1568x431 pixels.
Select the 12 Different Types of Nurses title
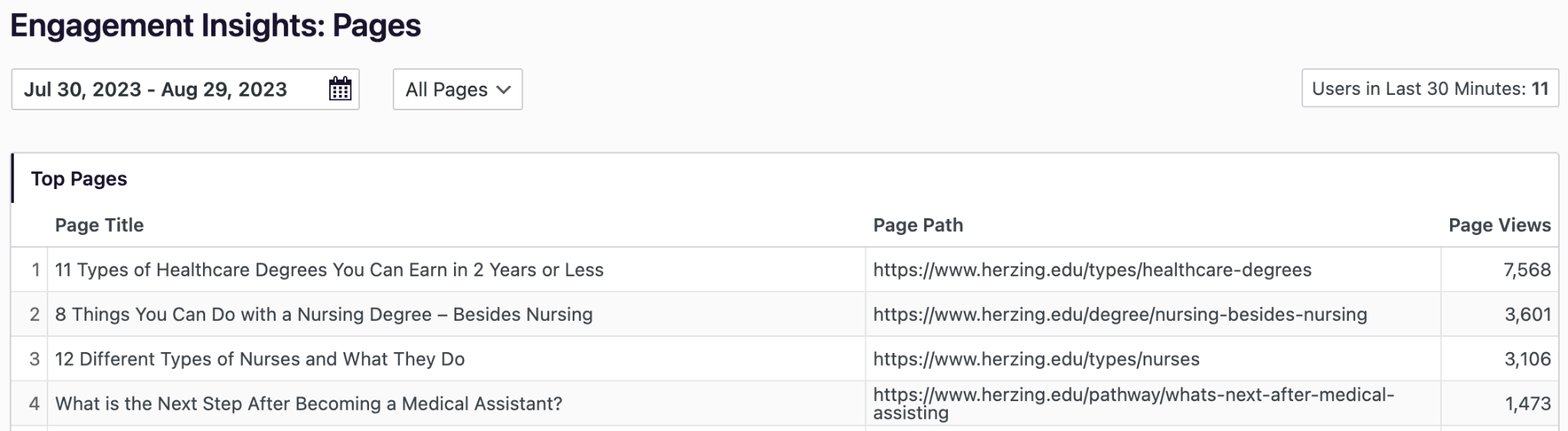click(x=260, y=359)
